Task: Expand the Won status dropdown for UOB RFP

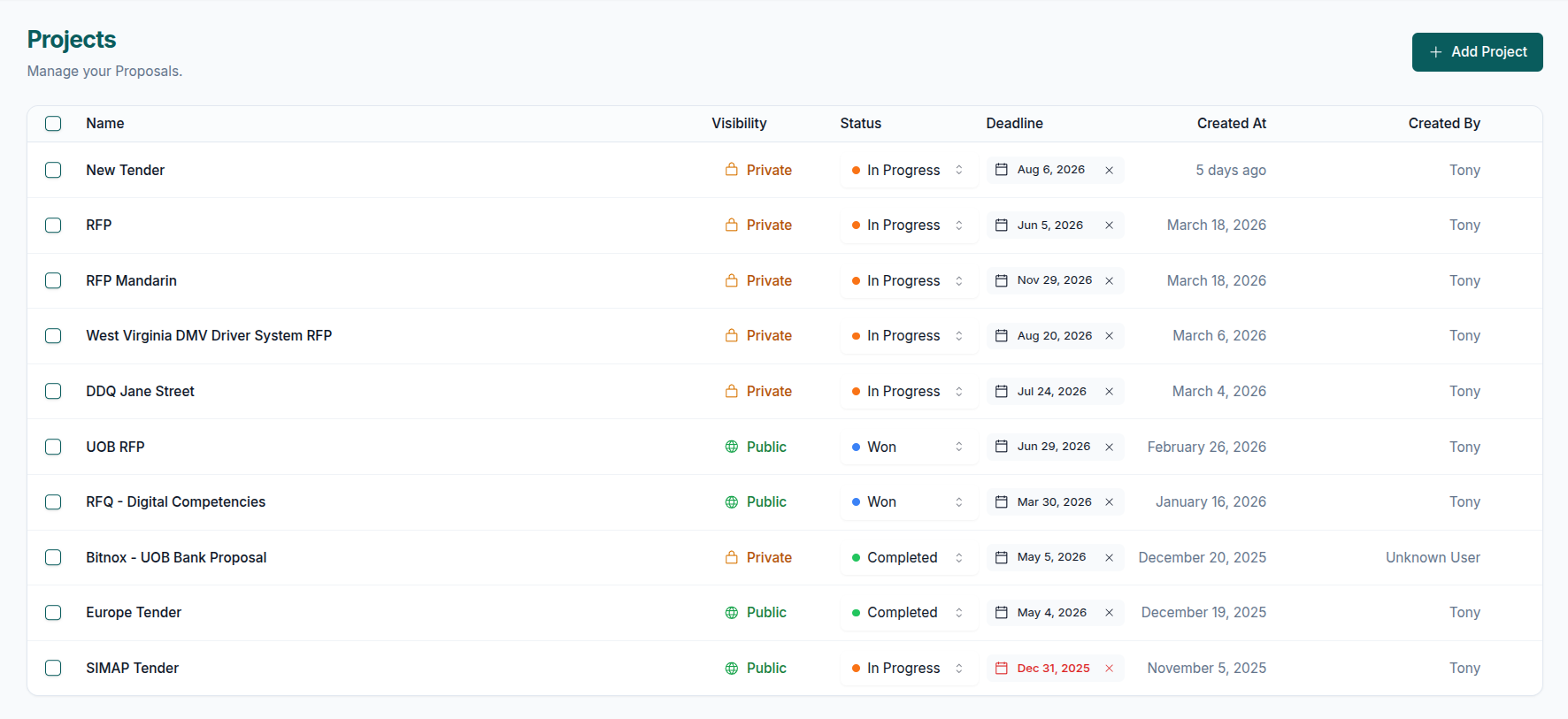Action: coord(909,447)
